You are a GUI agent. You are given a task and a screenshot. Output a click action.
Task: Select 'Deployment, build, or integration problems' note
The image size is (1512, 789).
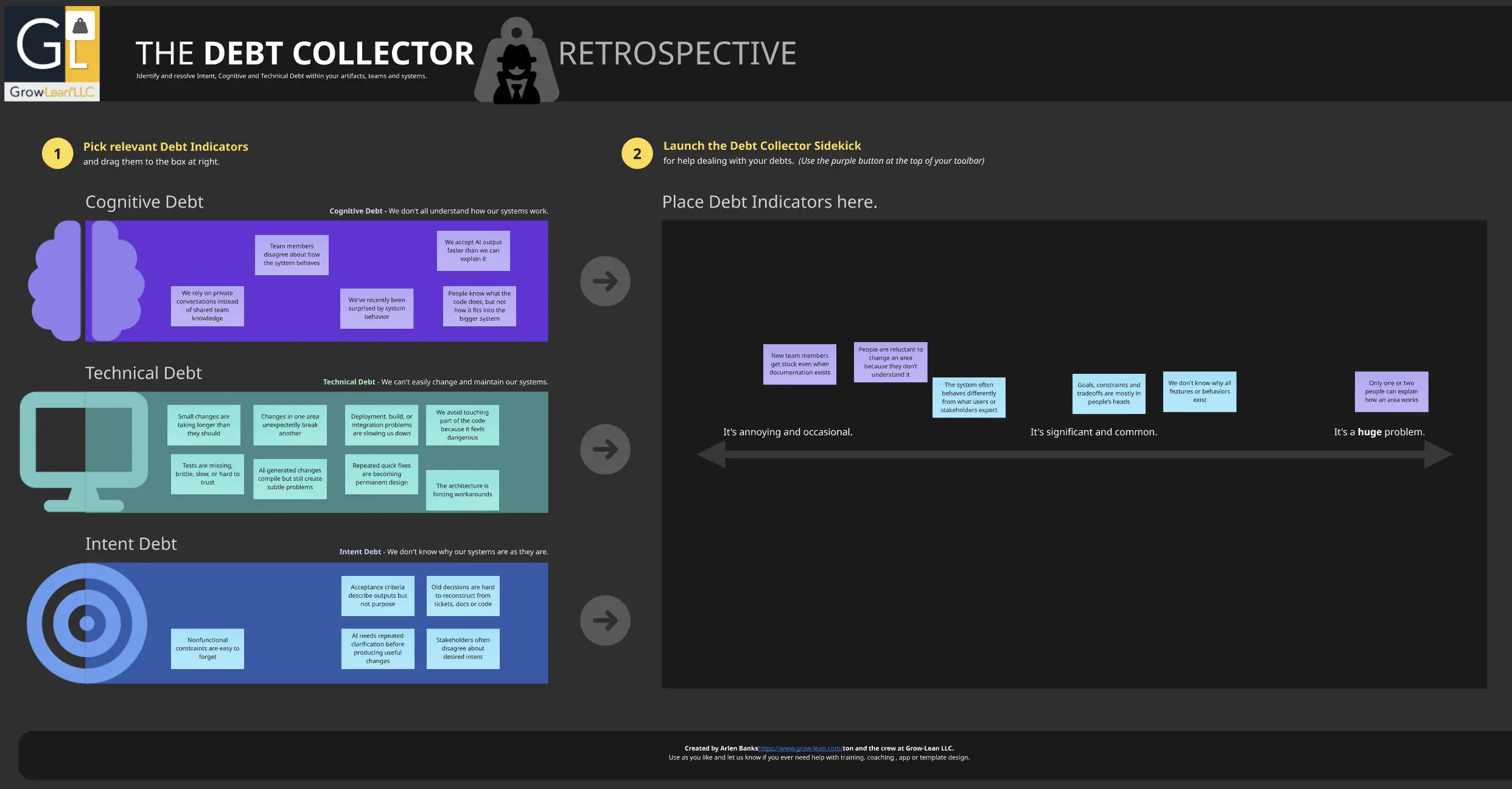point(382,425)
